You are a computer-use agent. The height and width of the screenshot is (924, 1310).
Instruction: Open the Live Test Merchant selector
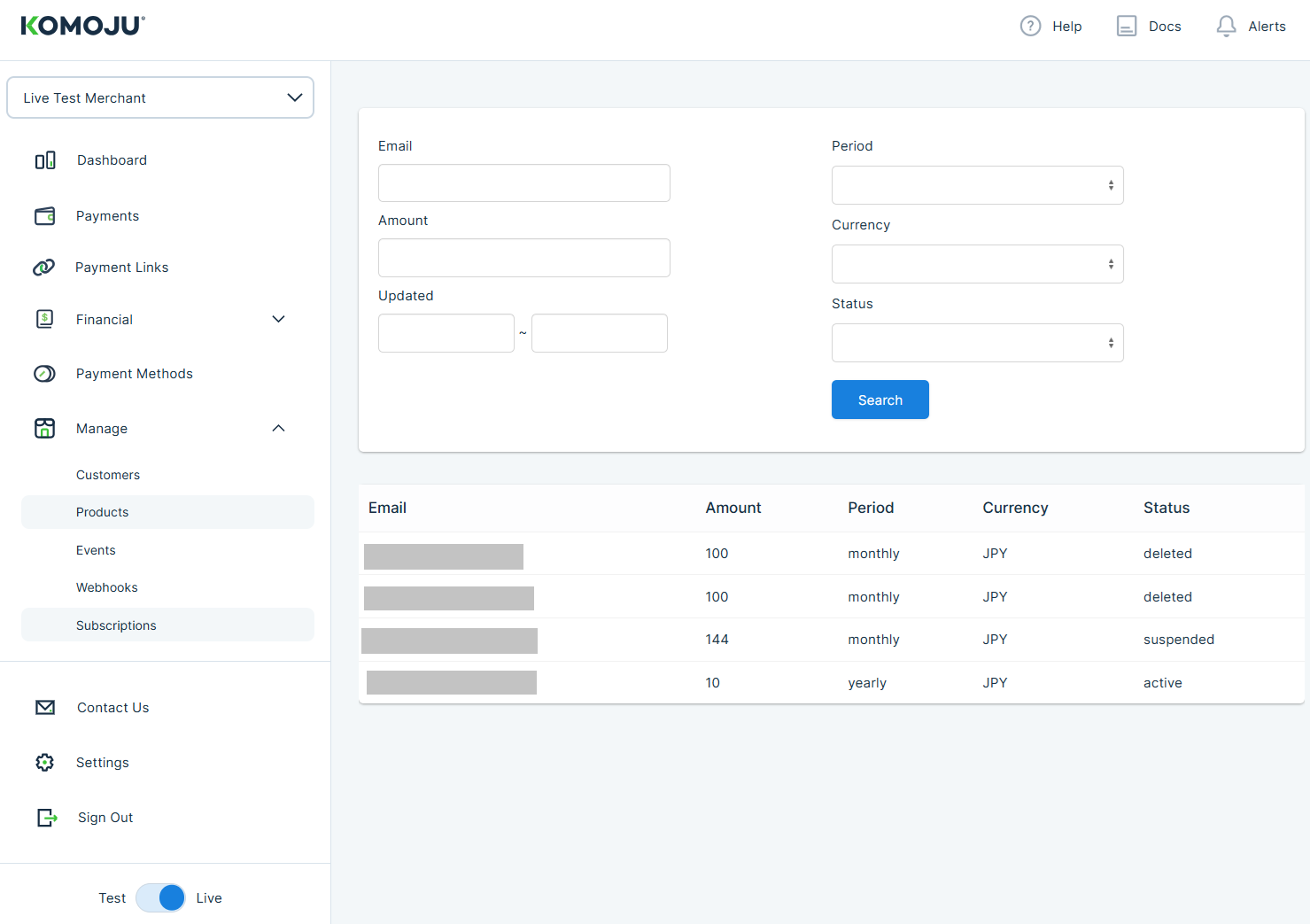(160, 97)
